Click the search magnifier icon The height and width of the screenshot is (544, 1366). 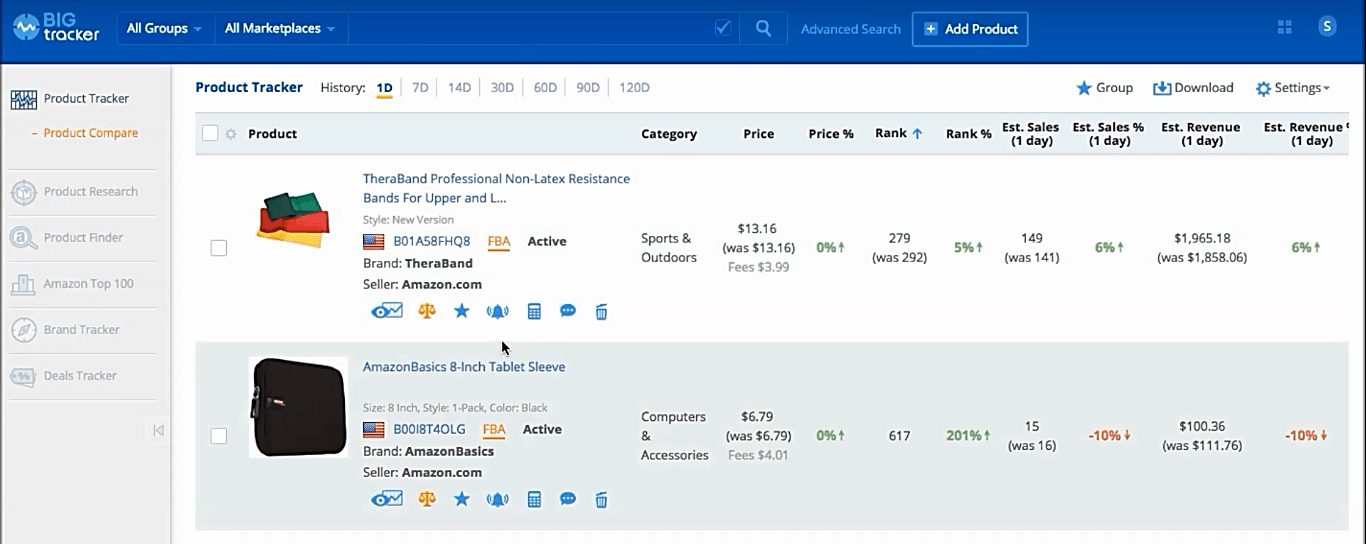coord(763,29)
